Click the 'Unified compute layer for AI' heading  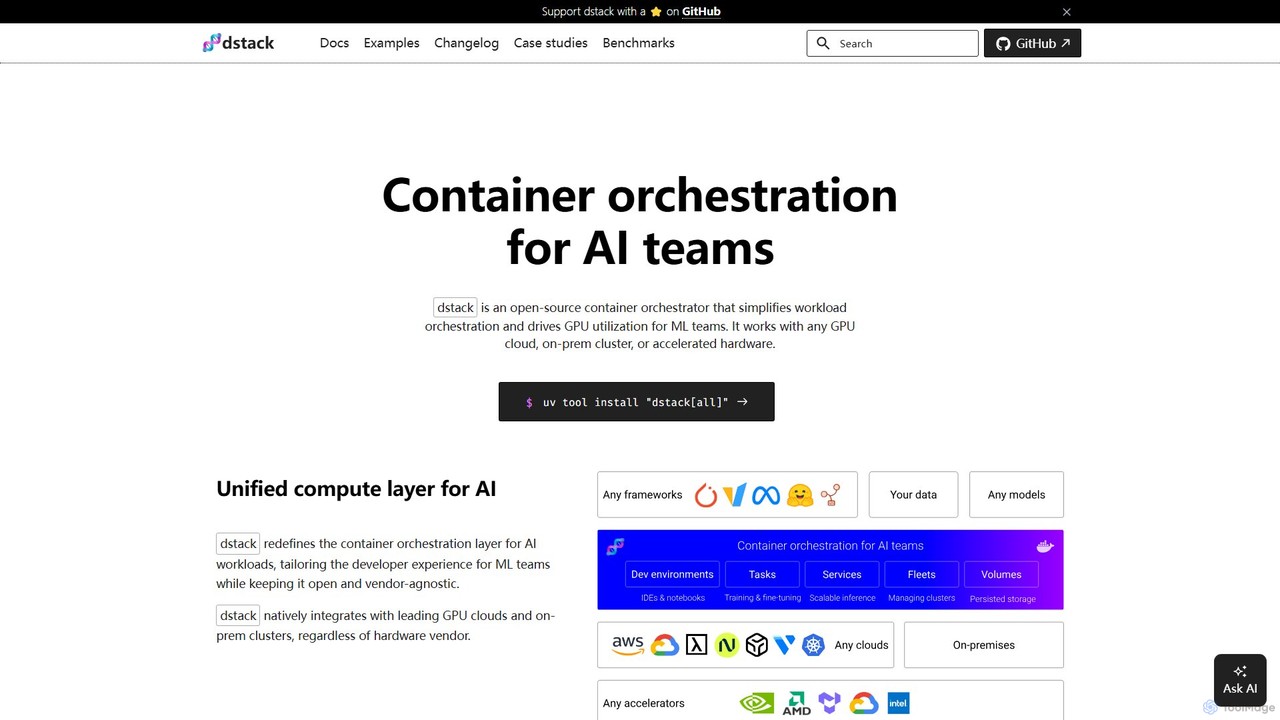(x=356, y=489)
